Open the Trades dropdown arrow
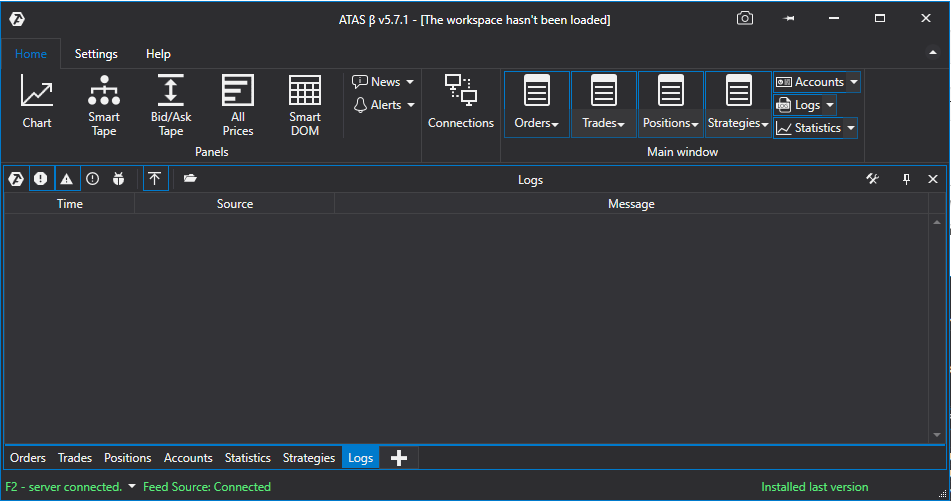This screenshot has height=501, width=951. click(621, 124)
